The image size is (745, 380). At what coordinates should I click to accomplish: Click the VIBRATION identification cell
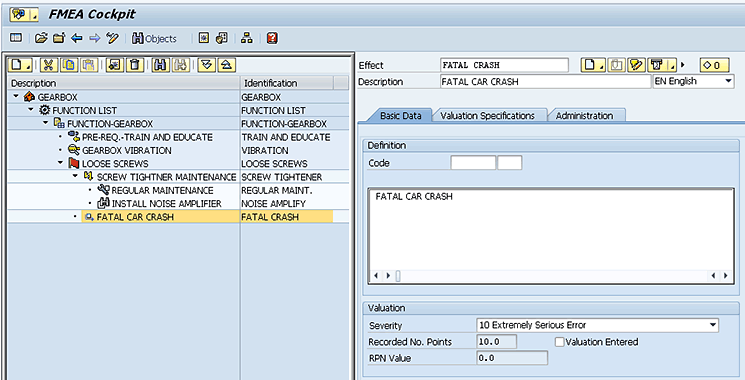(265, 150)
